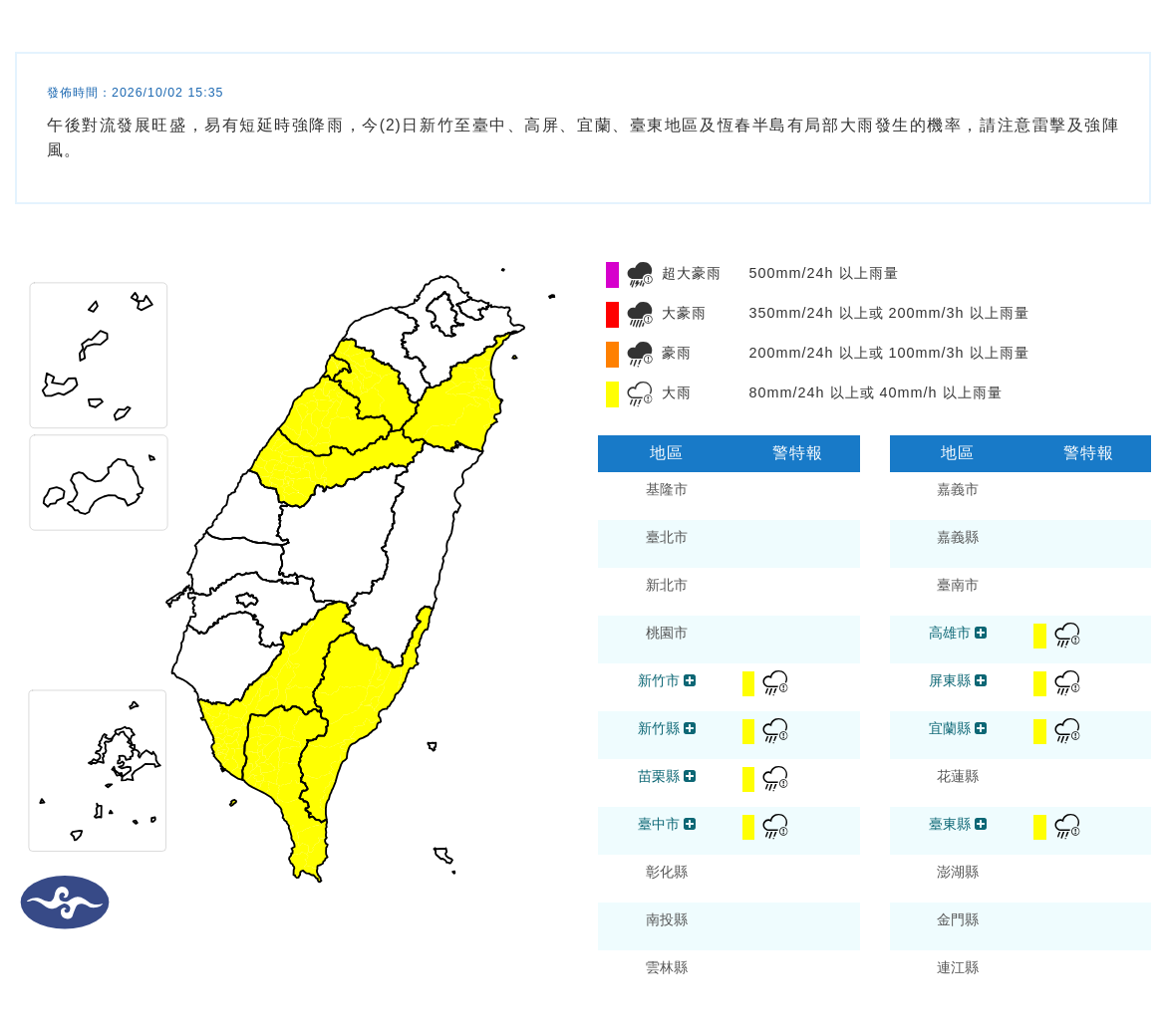
Task: Click the heavy rain icon for 臺東縣
Action: 1067,826
